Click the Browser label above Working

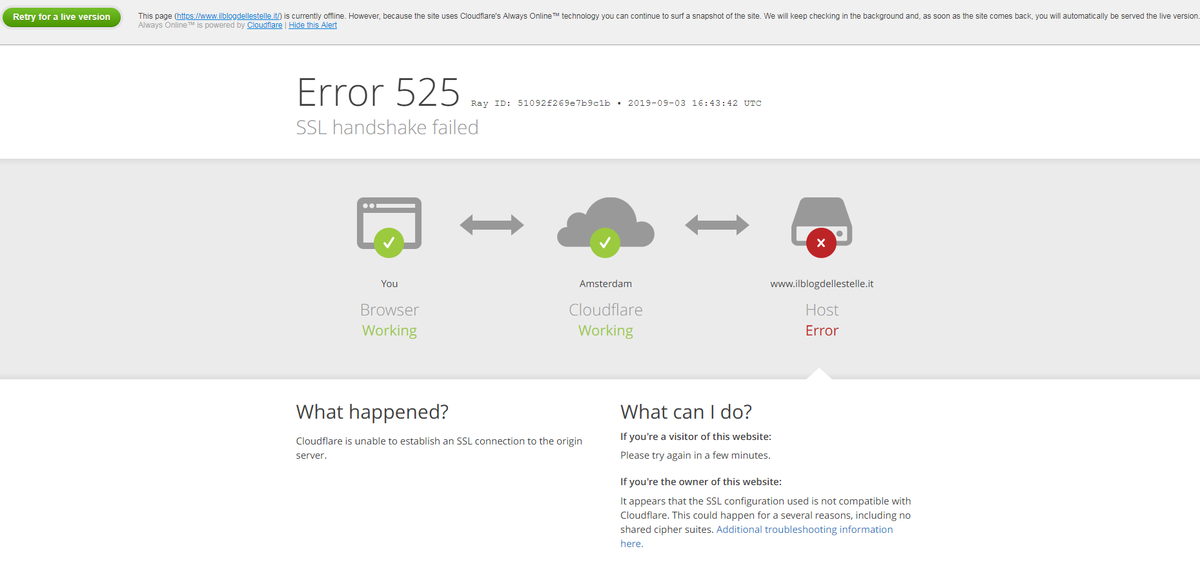tap(389, 310)
